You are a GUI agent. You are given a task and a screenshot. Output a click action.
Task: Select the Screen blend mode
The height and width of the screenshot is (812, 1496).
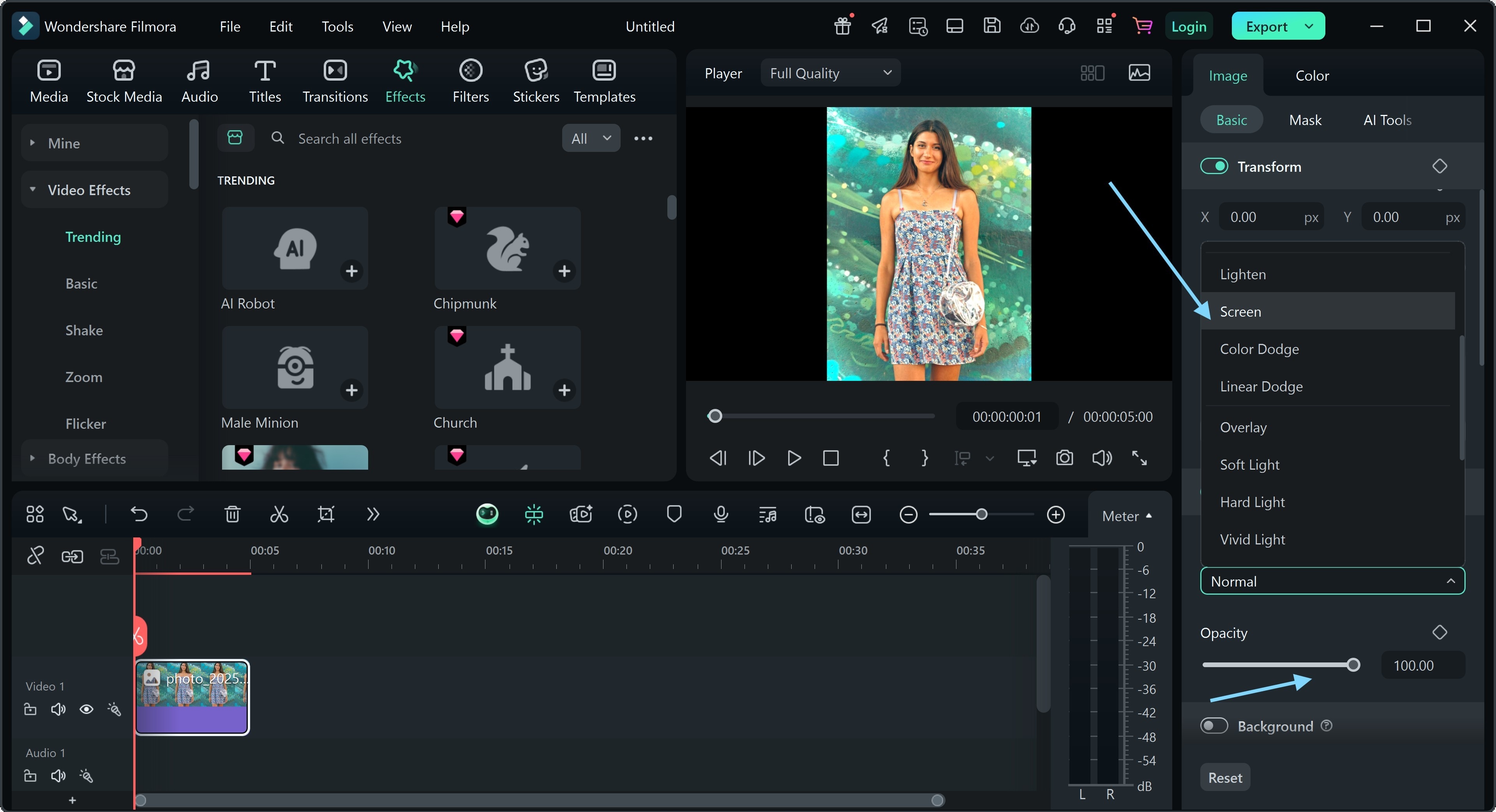coord(1328,312)
